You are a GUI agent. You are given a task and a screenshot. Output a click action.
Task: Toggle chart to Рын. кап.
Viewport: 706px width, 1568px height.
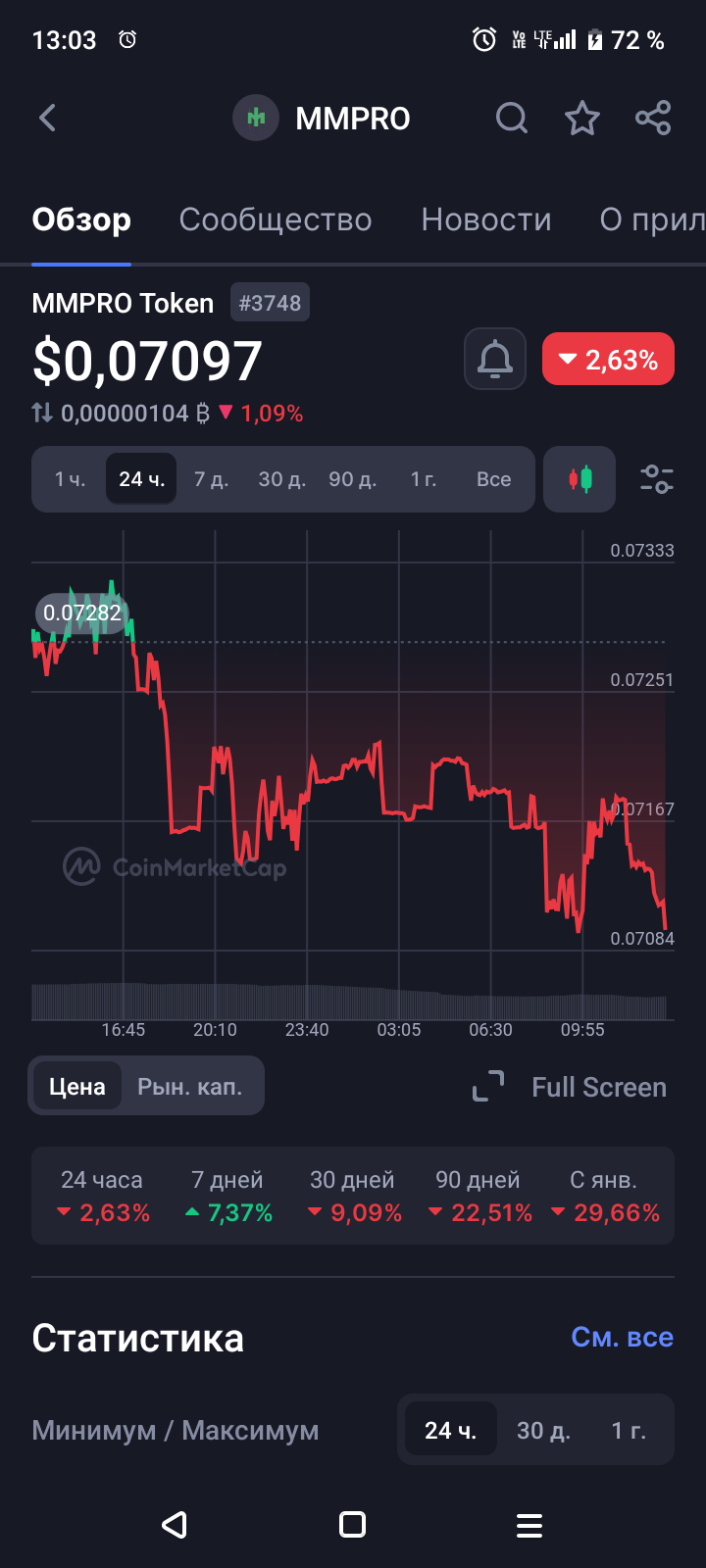[x=189, y=1087]
